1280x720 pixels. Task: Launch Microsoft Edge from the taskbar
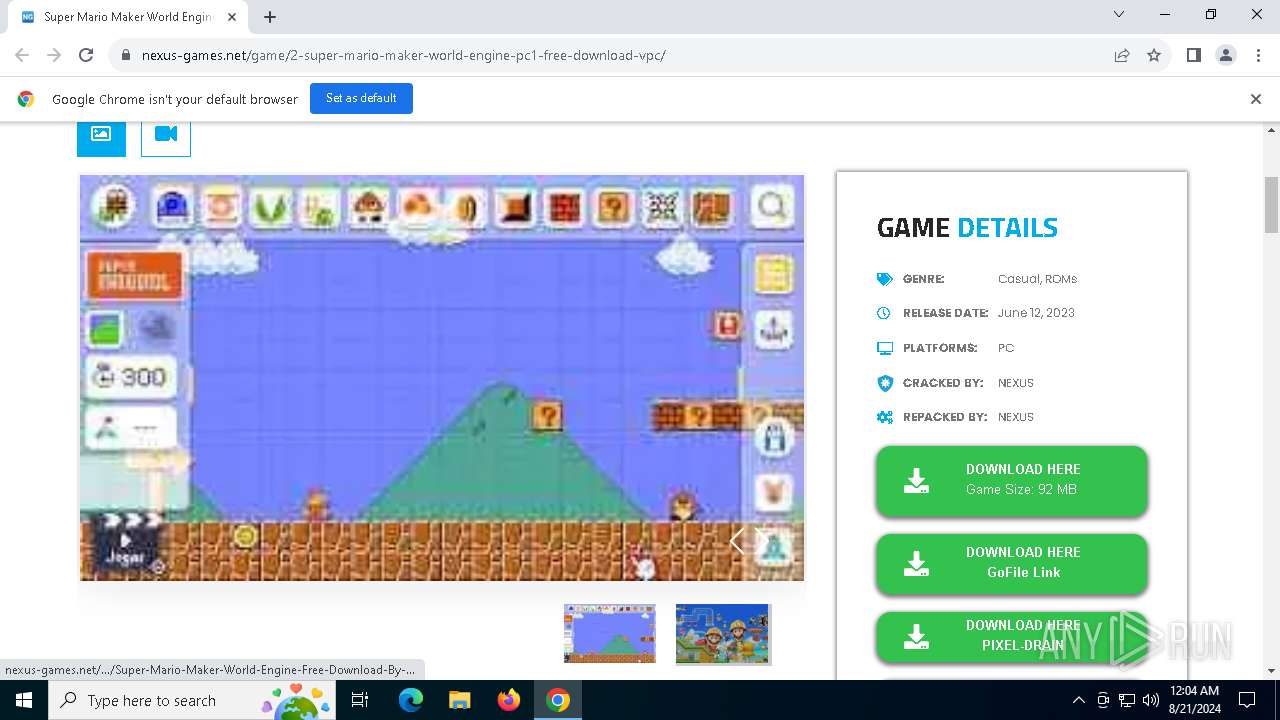[x=410, y=700]
